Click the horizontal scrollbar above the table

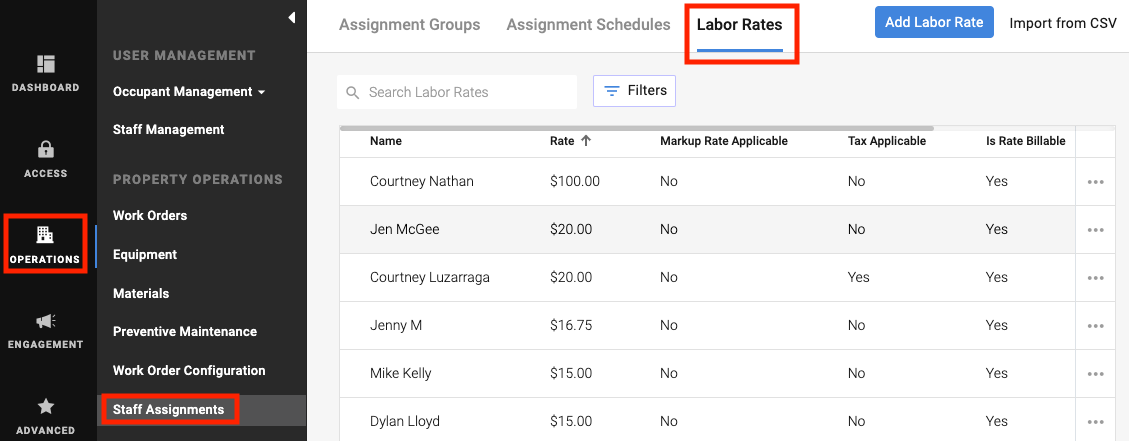coord(636,128)
